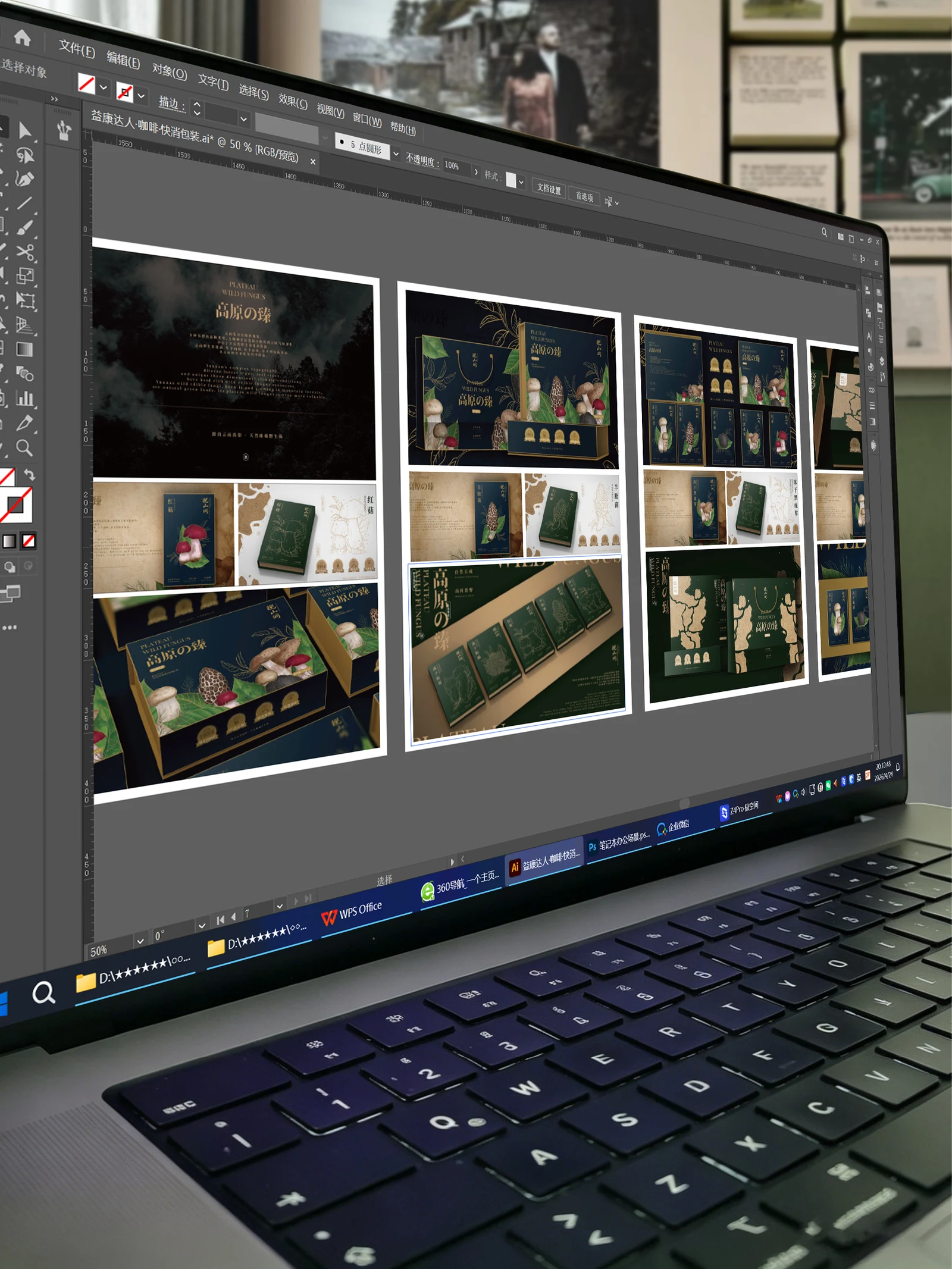Go to the Illustrator Home screen icon
952x1269 pixels.
coord(22,37)
